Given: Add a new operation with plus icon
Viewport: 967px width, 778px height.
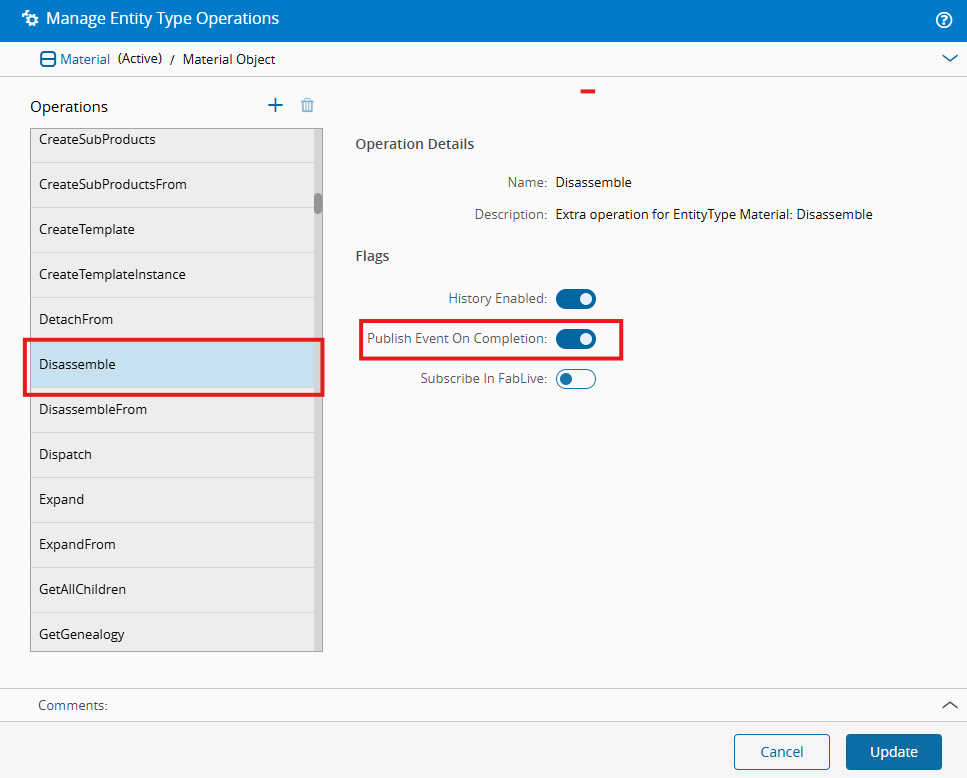Looking at the screenshot, I should click(x=275, y=105).
